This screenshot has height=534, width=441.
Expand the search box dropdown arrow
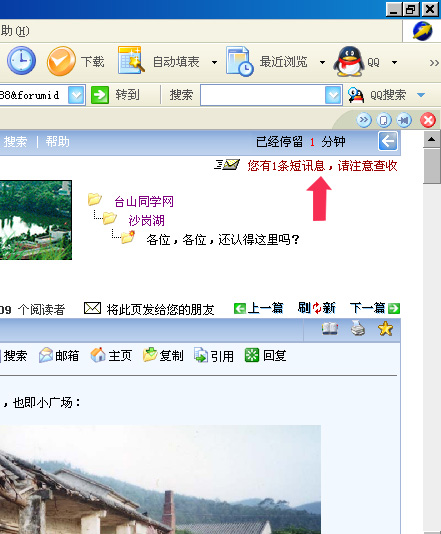(x=333, y=95)
